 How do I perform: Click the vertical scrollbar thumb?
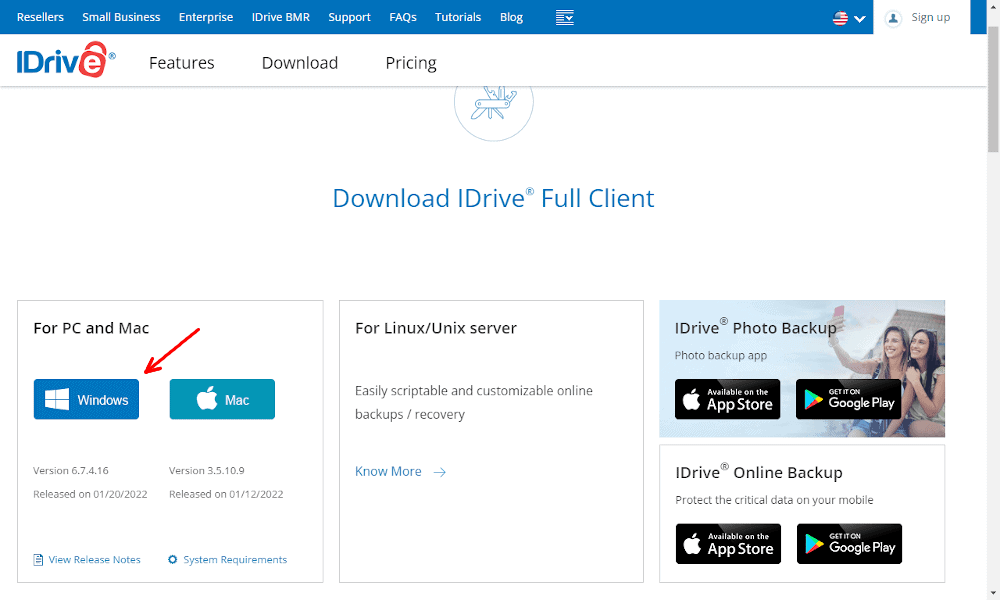(x=993, y=89)
